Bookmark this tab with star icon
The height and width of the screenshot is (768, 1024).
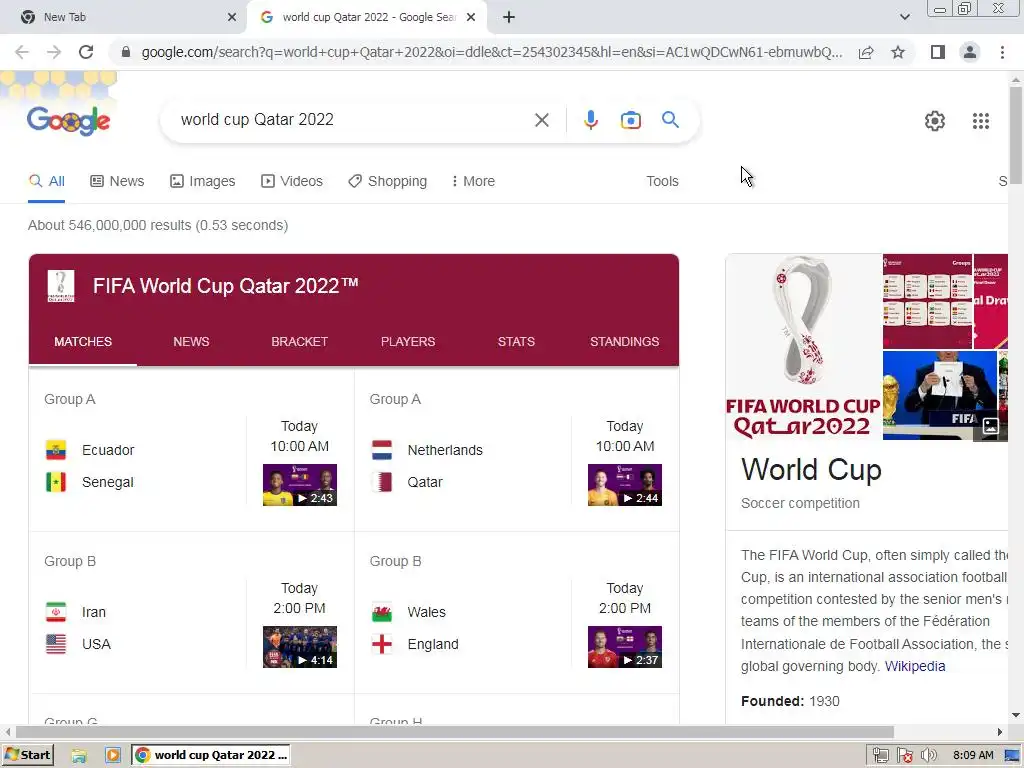[898, 52]
